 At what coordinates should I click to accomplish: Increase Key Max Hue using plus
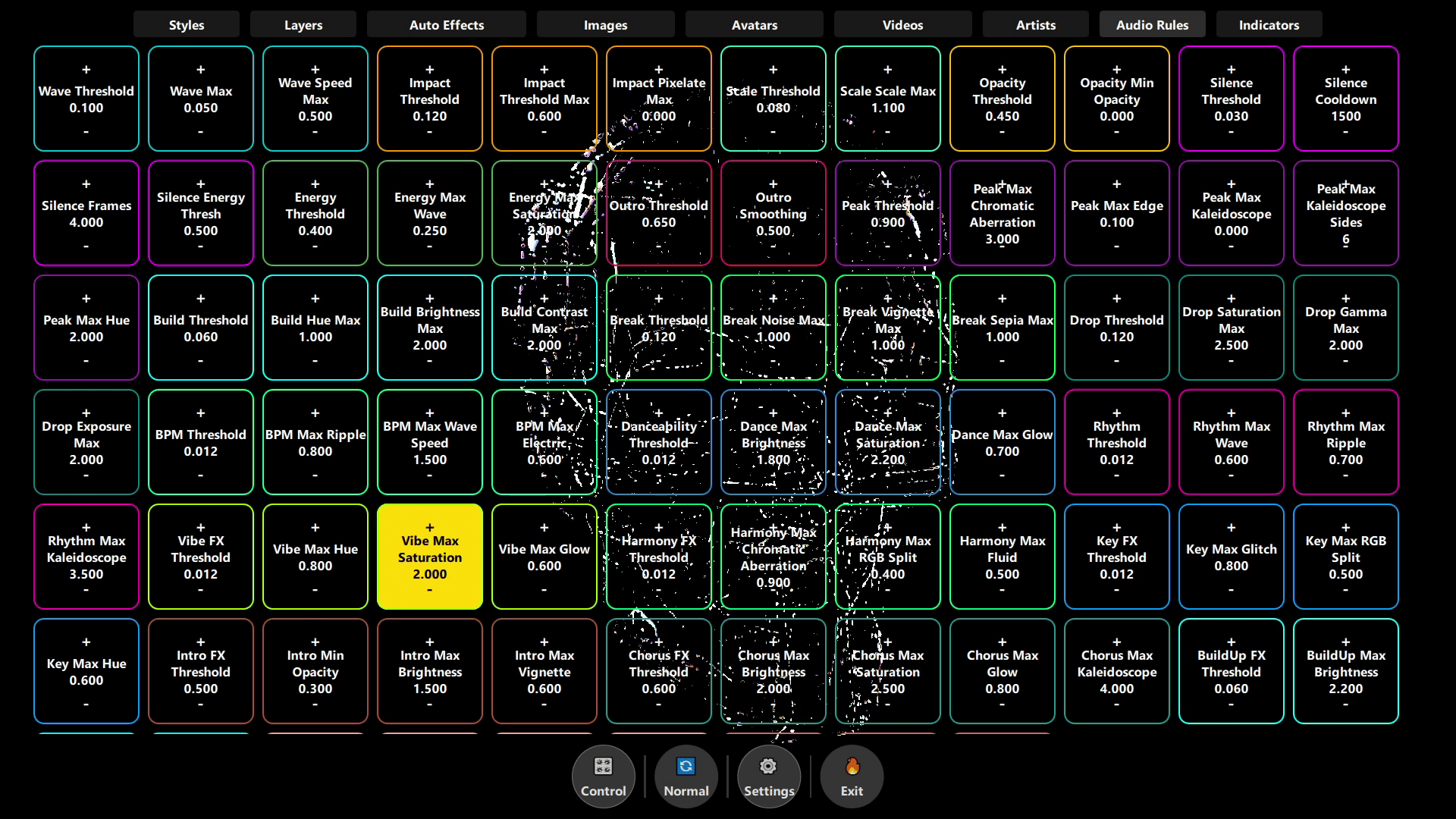[86, 642]
